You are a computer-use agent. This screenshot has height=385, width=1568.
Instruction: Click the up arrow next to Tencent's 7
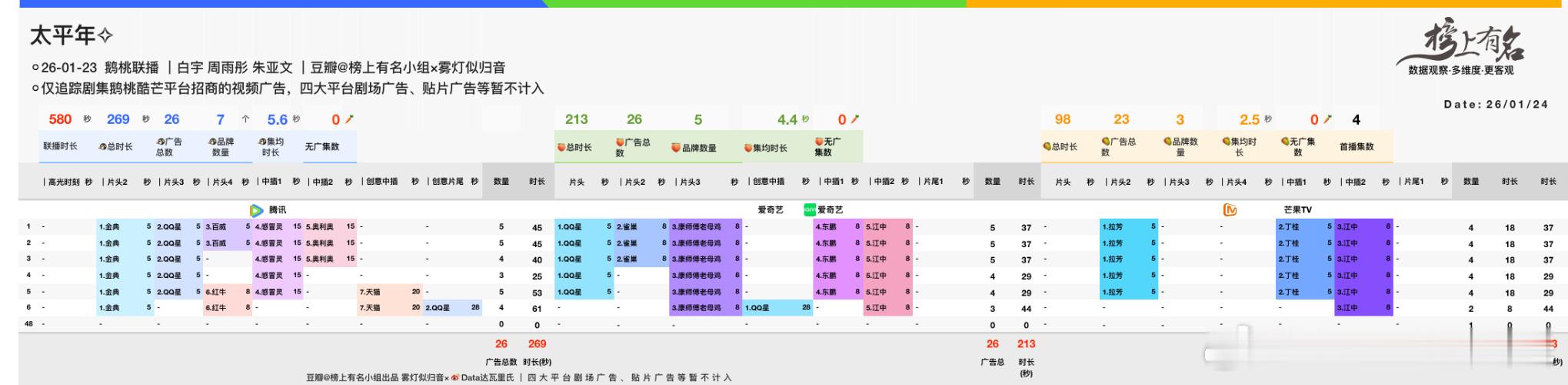click(x=245, y=119)
